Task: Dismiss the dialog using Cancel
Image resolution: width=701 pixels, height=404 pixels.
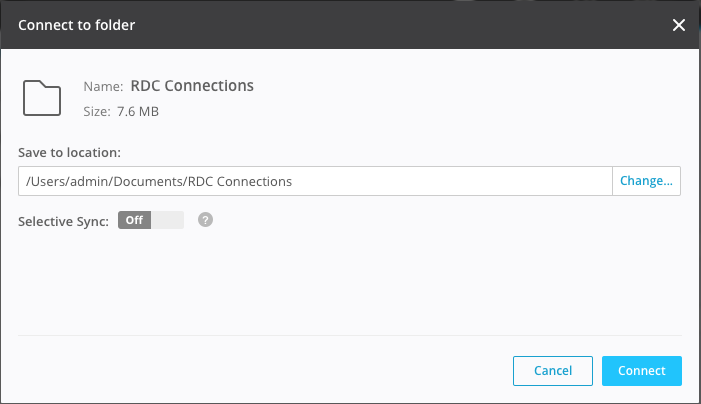Action: tap(553, 371)
